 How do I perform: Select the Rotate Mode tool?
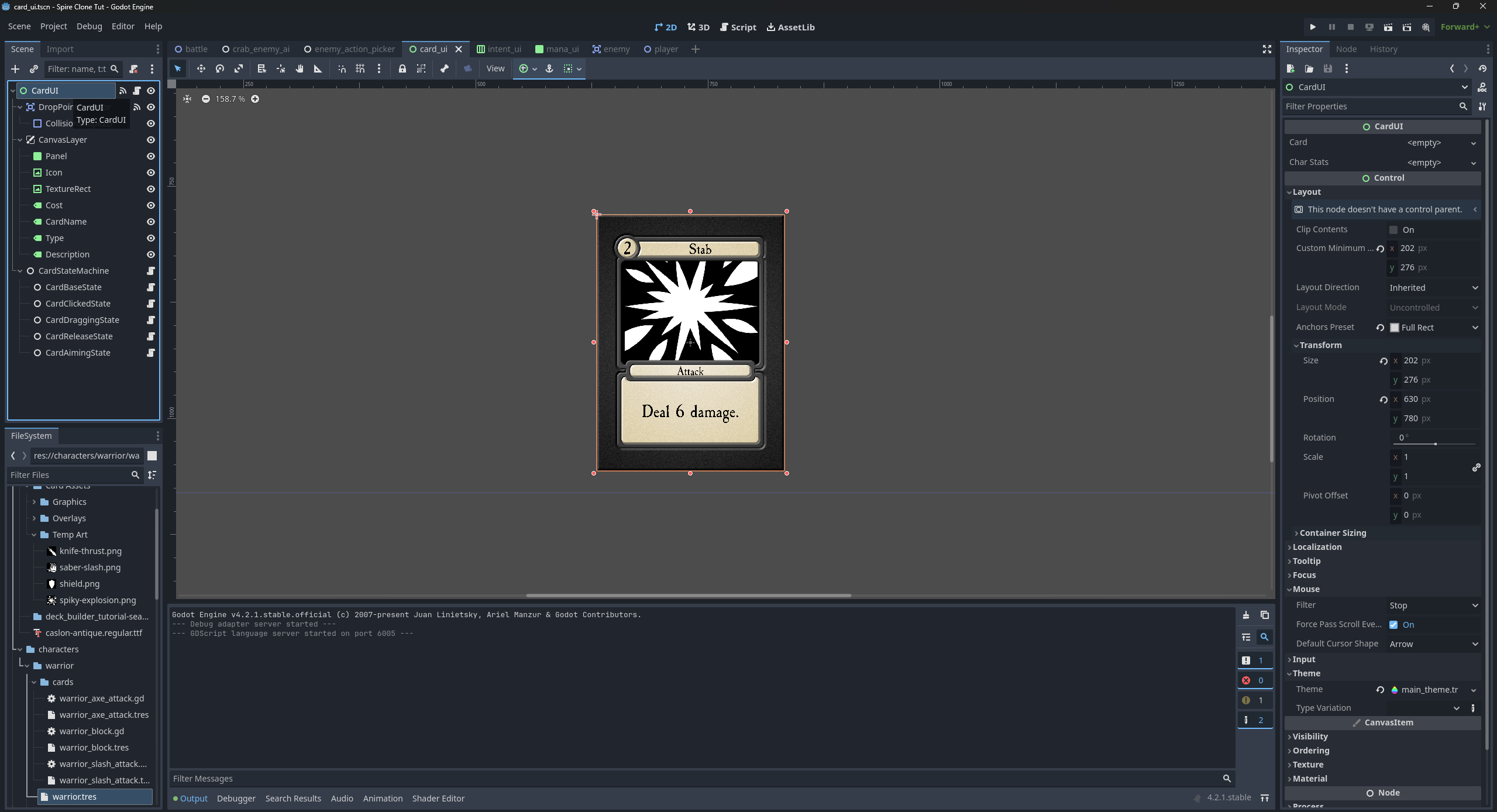(219, 68)
